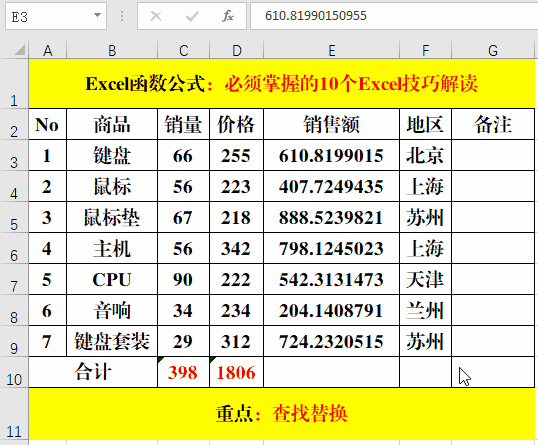The width and height of the screenshot is (538, 445).
Task: Select row 3 header
Action: [14, 155]
